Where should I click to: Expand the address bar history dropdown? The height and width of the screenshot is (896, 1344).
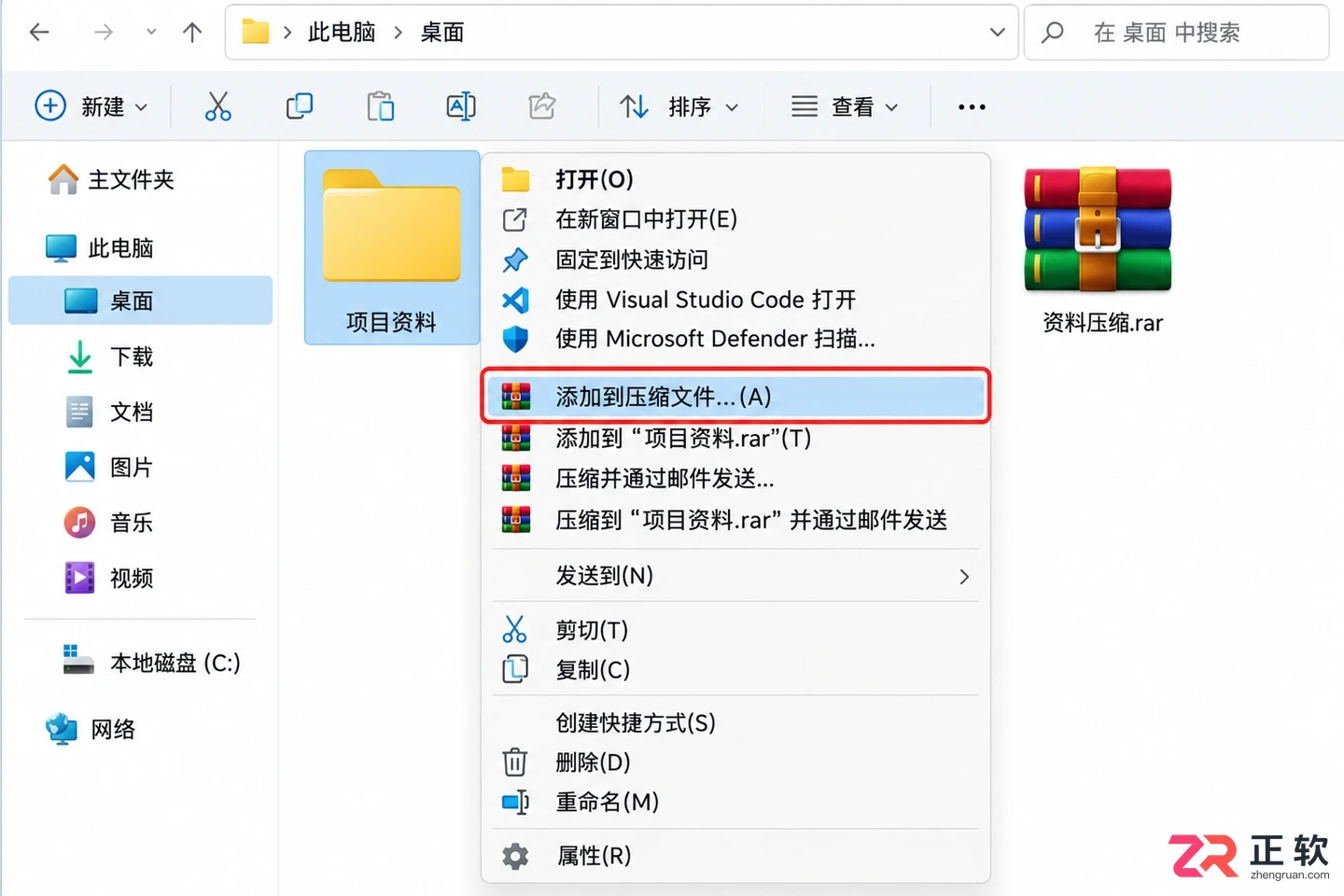[x=997, y=33]
